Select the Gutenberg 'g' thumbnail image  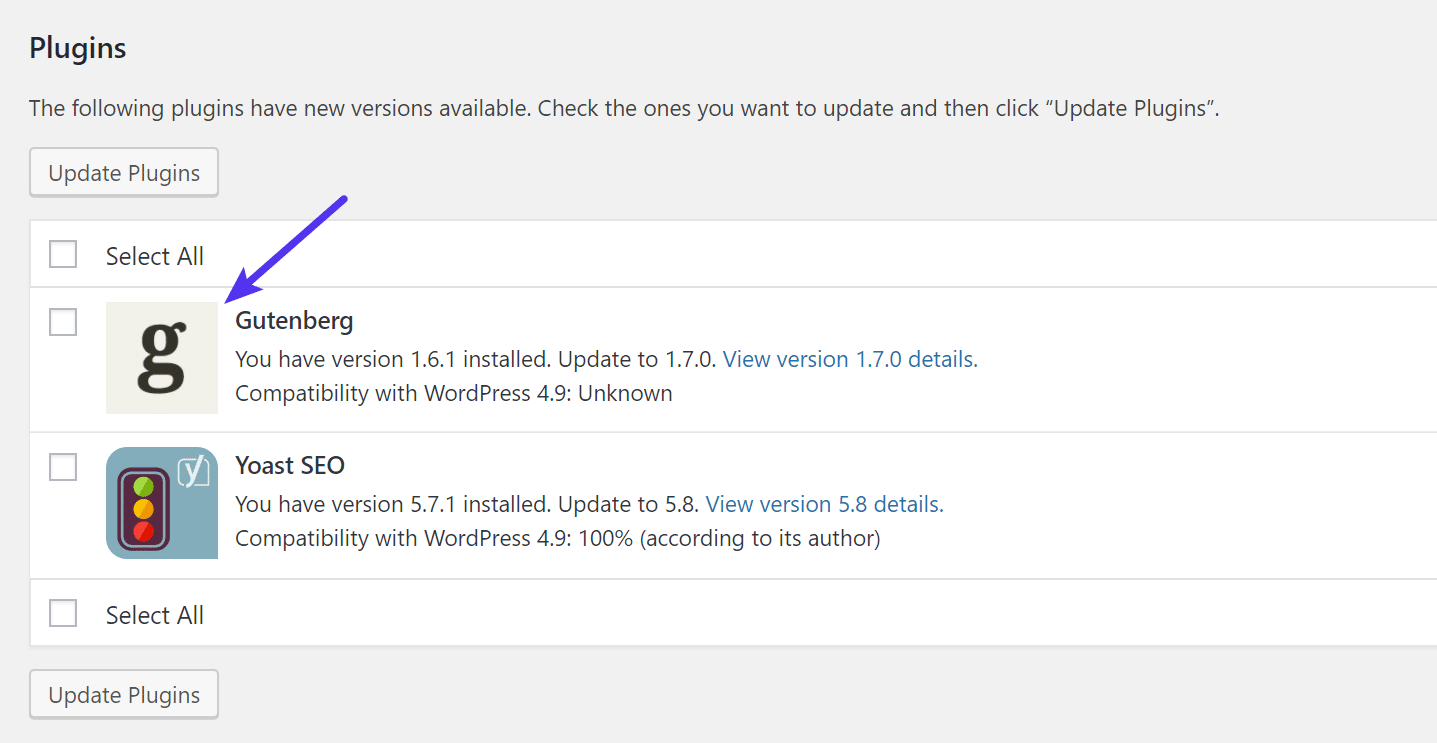(161, 358)
